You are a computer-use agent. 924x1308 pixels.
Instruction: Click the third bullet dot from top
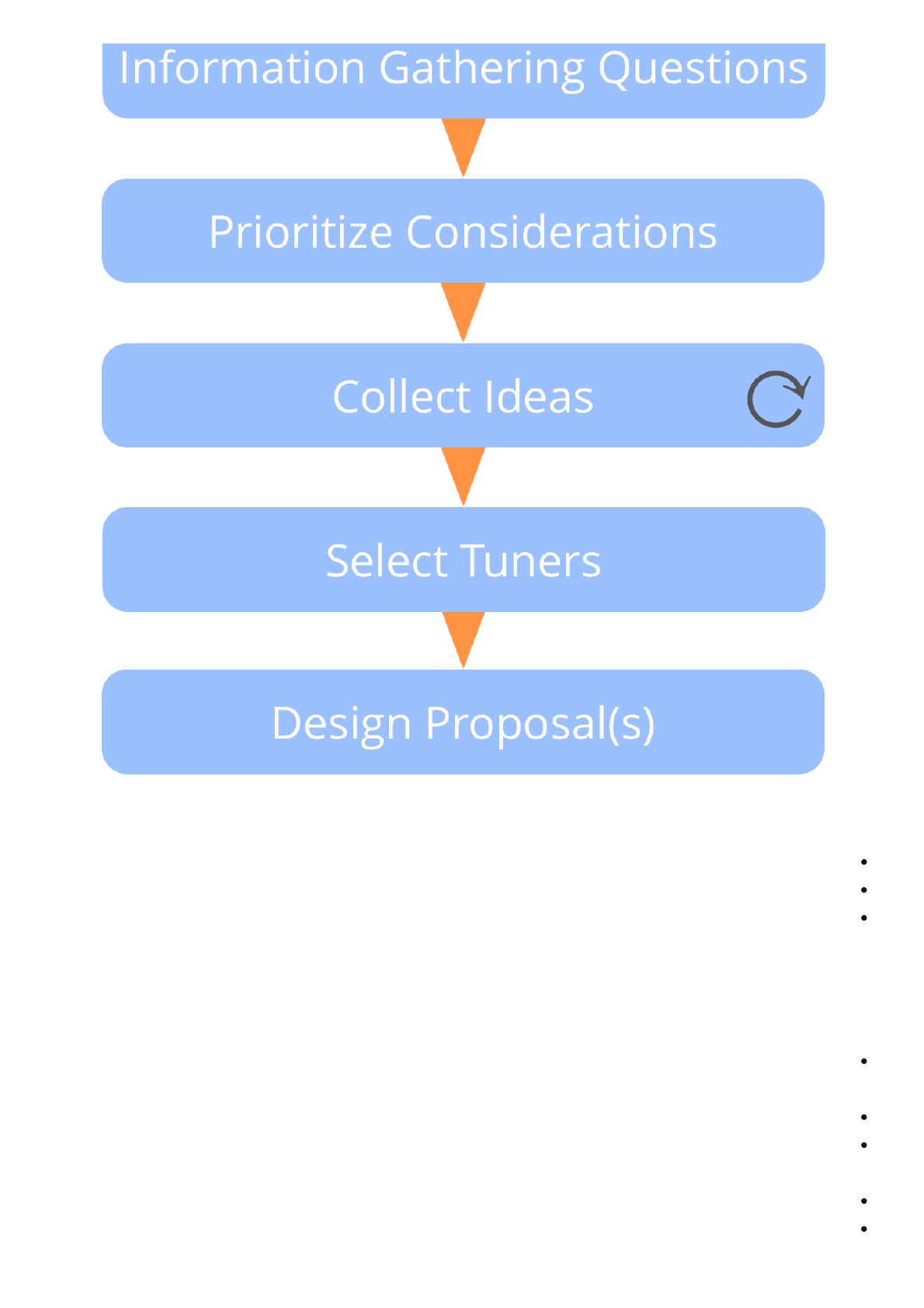[x=863, y=918]
